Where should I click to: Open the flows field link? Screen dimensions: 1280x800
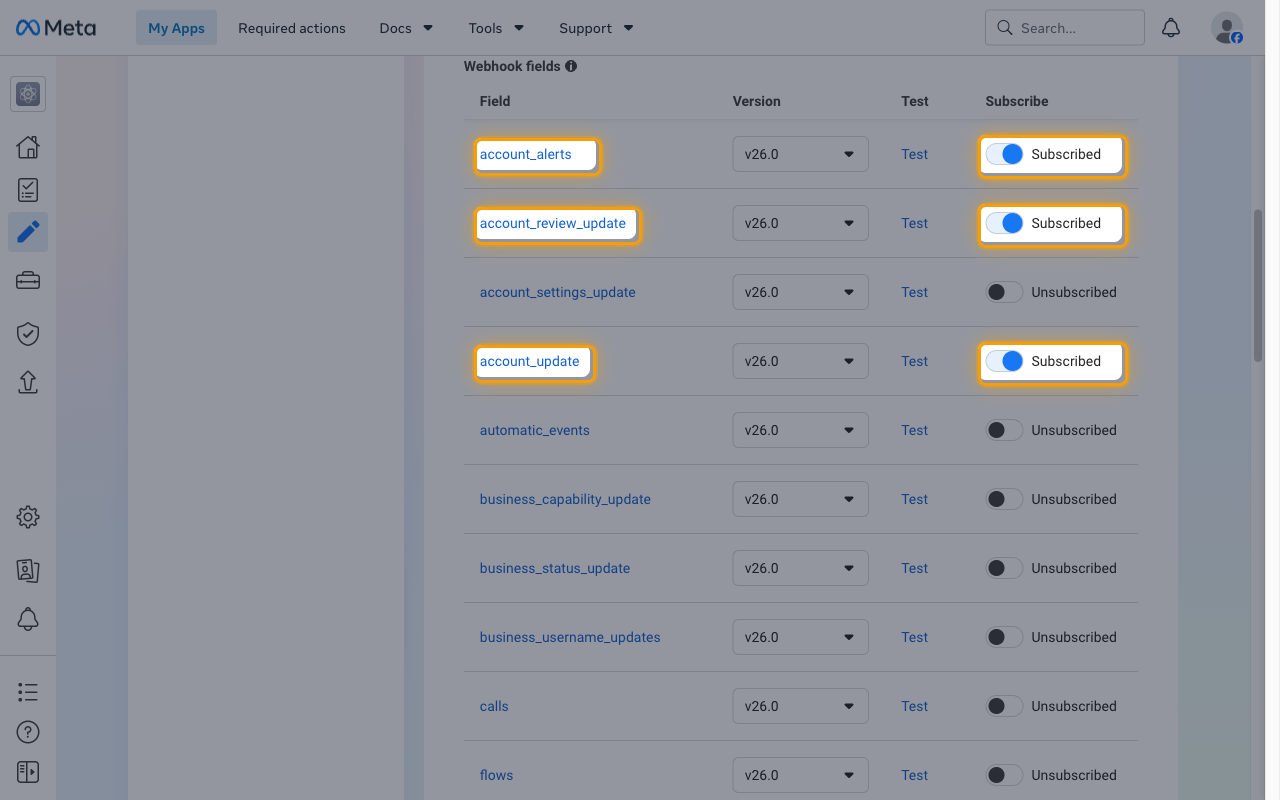pos(497,775)
